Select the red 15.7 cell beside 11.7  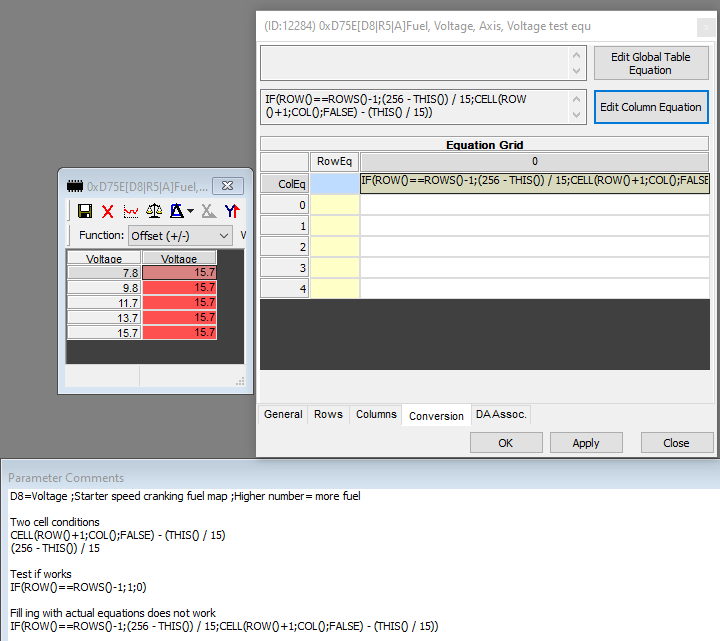click(179, 302)
